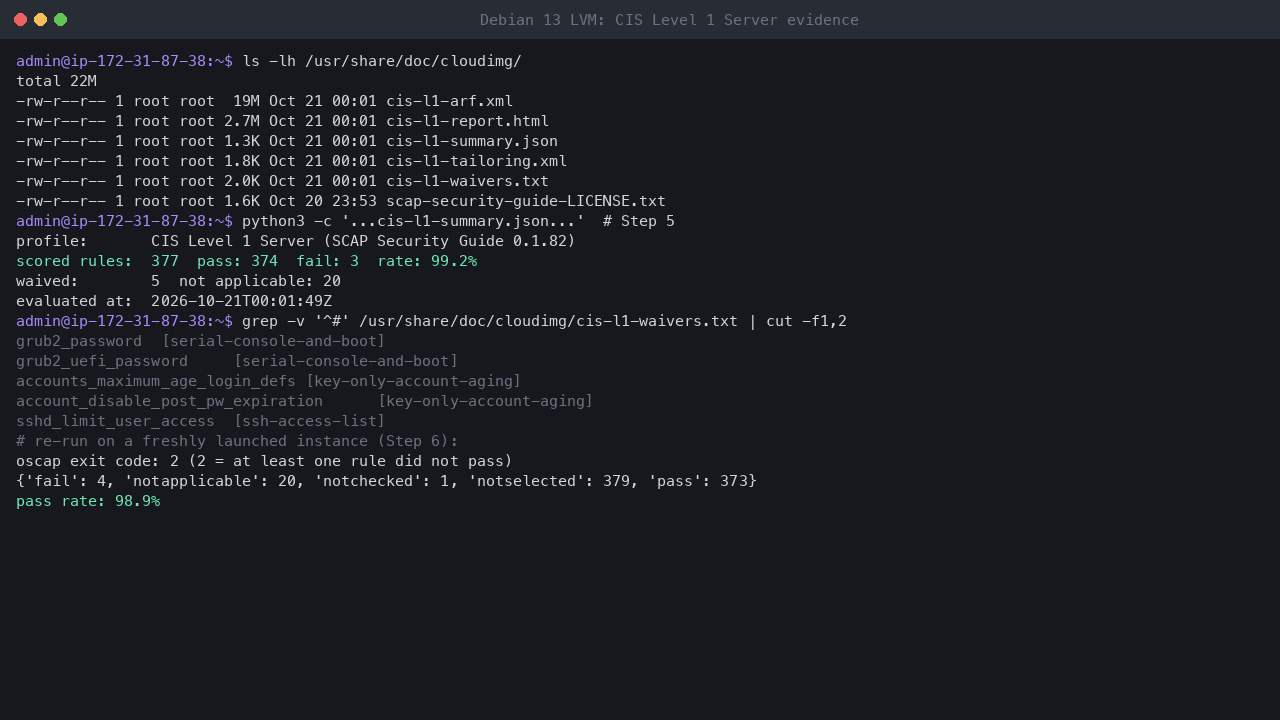Click the filename cis-l1-waivers.txt in the ls listing
1280x720 pixels.
[x=468, y=181]
